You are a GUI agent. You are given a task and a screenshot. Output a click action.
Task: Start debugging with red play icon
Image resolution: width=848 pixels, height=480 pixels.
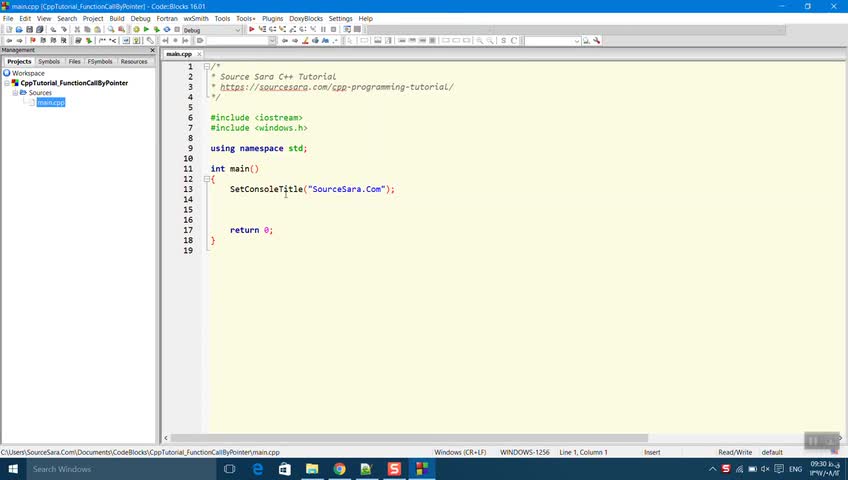coord(252,29)
